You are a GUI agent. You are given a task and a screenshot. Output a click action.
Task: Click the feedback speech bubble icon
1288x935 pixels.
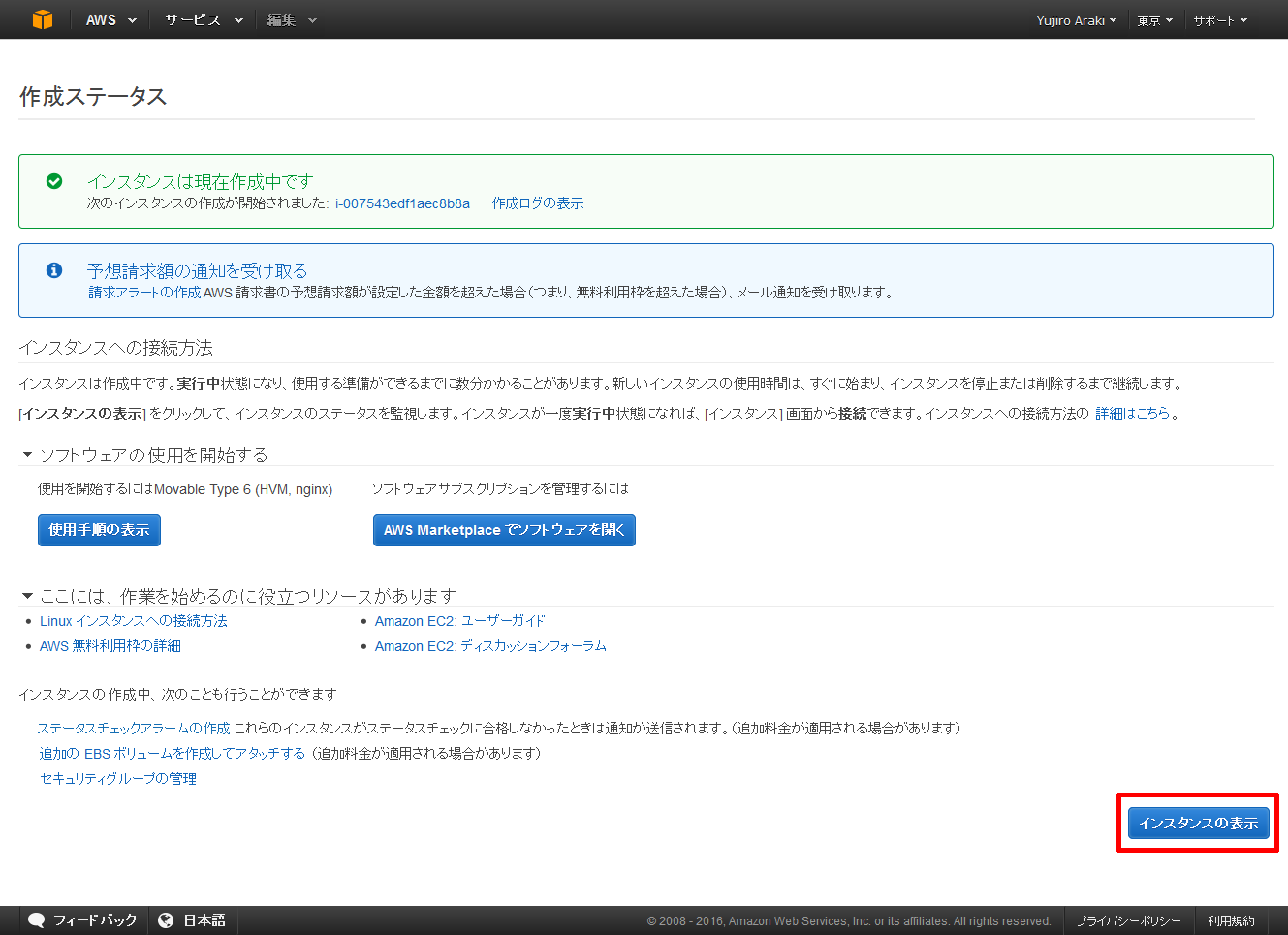click(37, 920)
